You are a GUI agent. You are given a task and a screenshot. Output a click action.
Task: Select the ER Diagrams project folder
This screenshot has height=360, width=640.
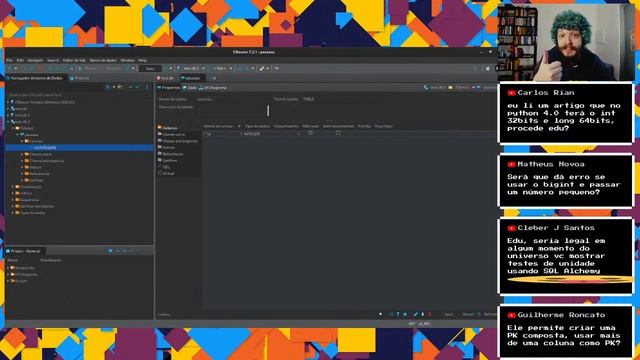tap(24, 275)
